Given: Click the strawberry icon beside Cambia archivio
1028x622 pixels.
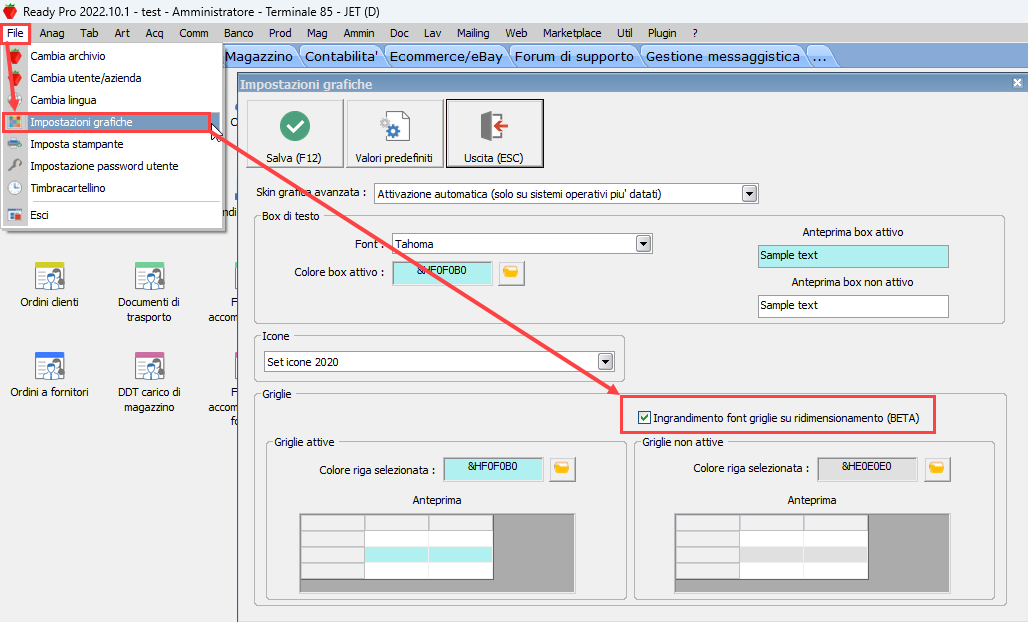Looking at the screenshot, I should coord(15,56).
